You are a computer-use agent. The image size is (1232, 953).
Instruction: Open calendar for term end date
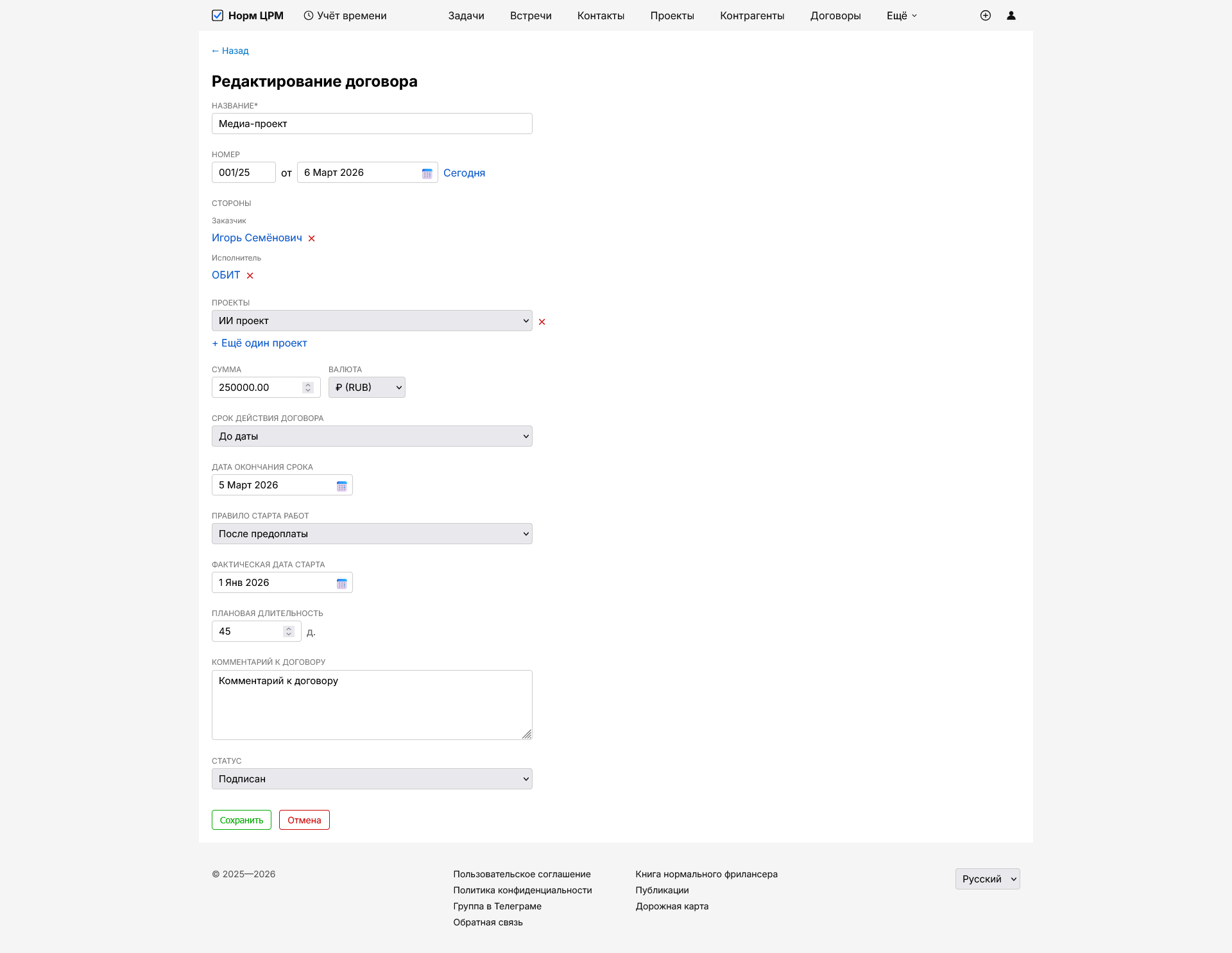pyautogui.click(x=341, y=486)
